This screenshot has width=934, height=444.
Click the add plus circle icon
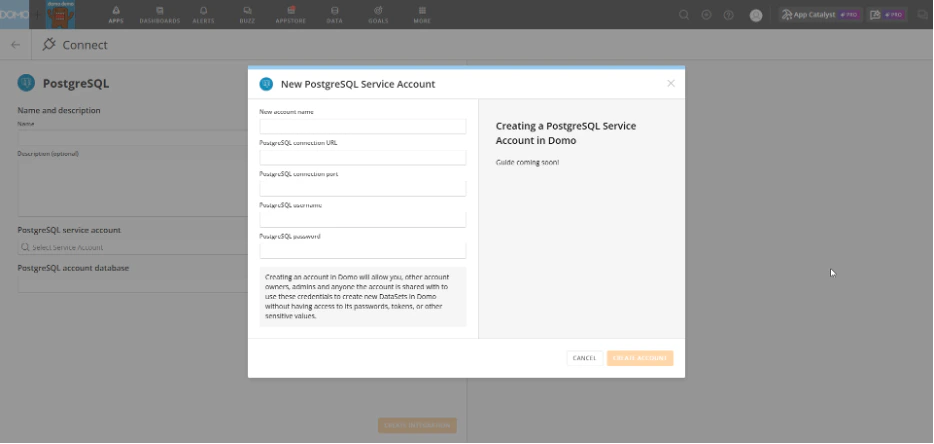click(x=706, y=15)
